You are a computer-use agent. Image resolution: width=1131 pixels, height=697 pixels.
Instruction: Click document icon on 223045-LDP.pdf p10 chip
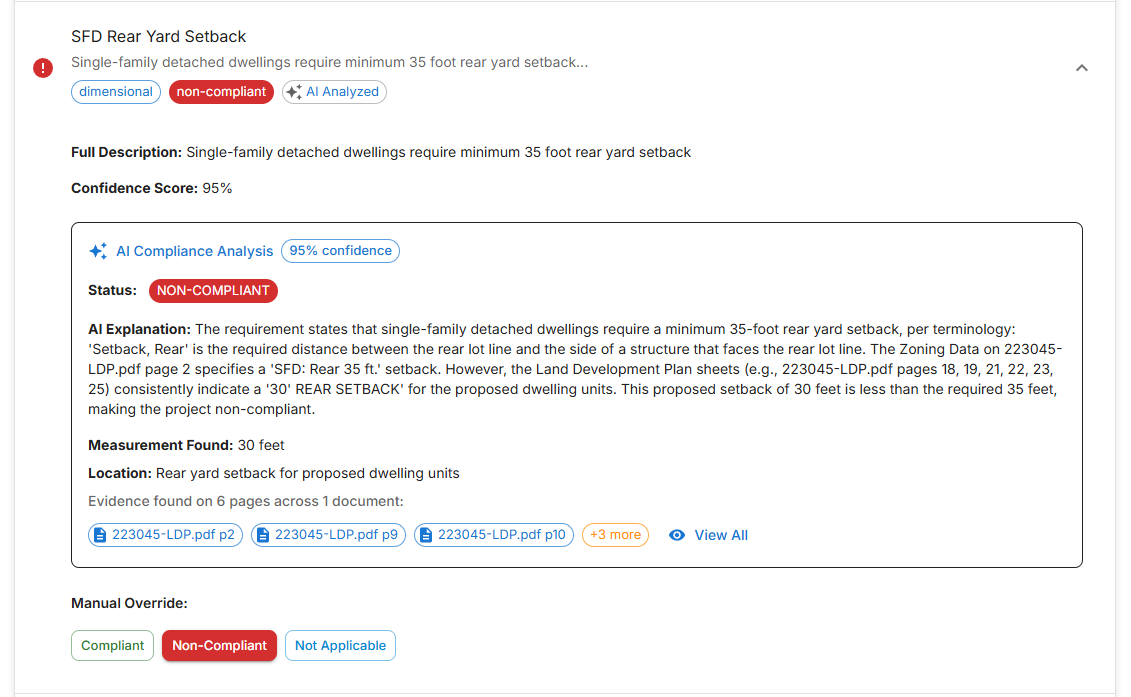click(x=426, y=535)
